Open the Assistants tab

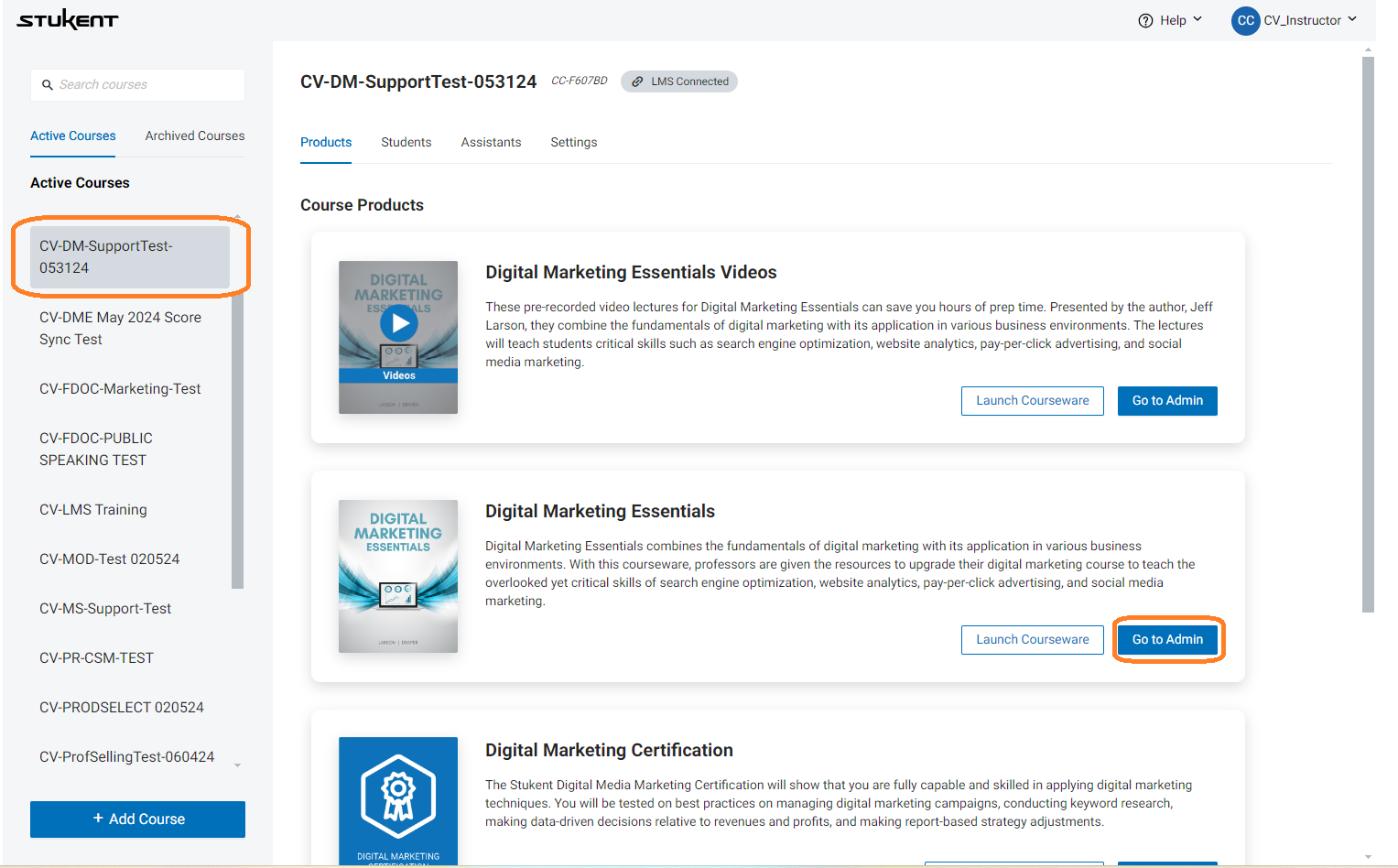(x=491, y=142)
